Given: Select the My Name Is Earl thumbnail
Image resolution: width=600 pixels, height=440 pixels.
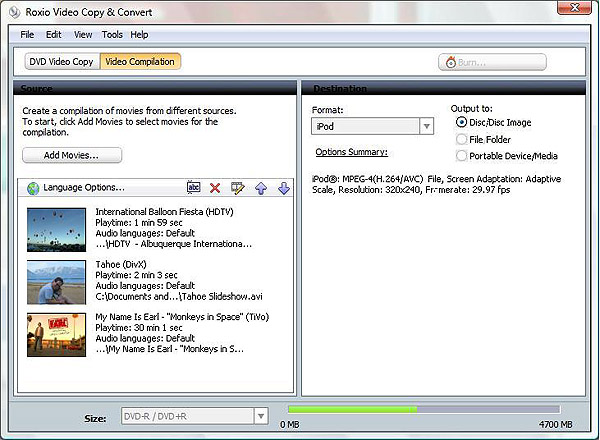Looking at the screenshot, I should point(56,335).
